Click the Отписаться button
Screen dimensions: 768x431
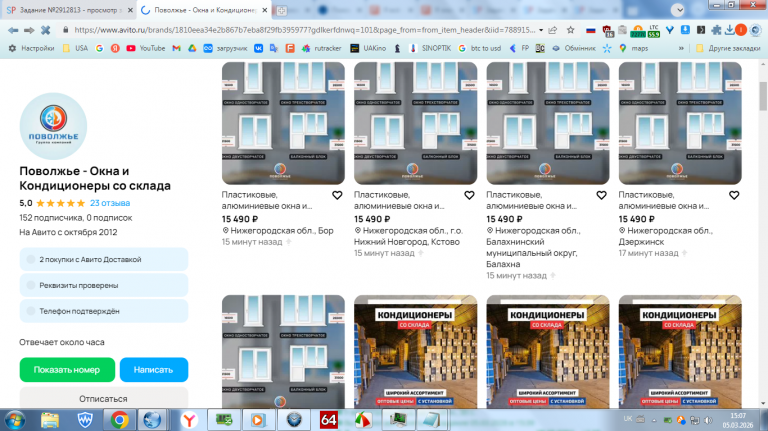coord(103,398)
